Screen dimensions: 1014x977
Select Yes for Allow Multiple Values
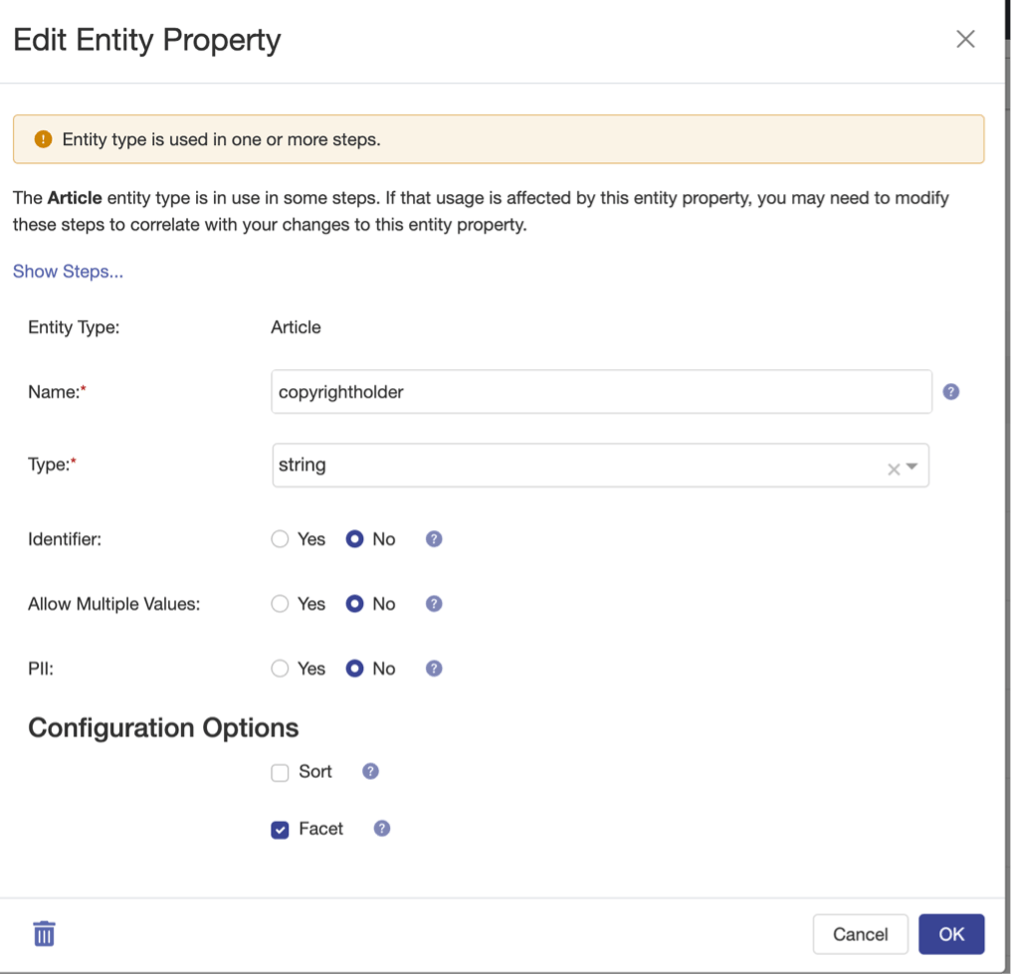click(x=280, y=604)
